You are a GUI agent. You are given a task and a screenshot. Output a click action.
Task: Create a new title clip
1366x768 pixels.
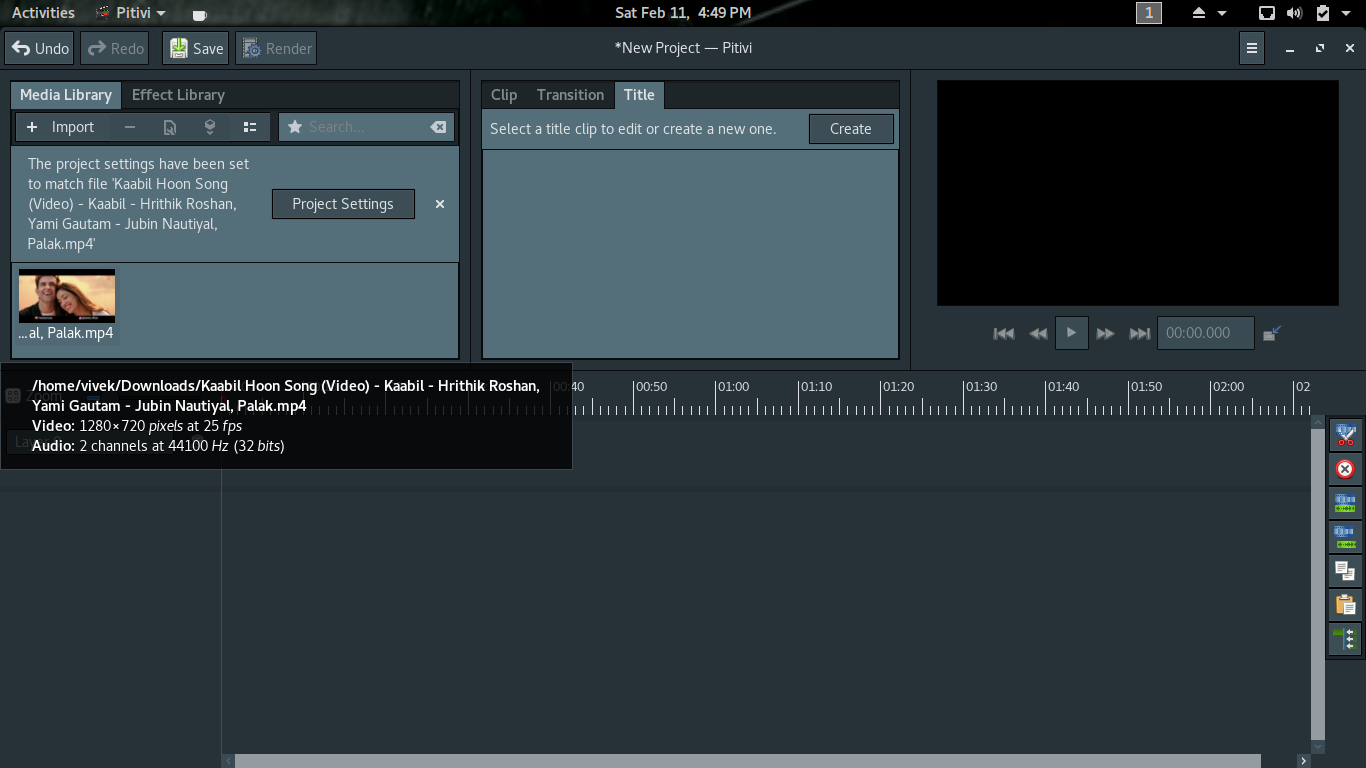[x=851, y=129]
